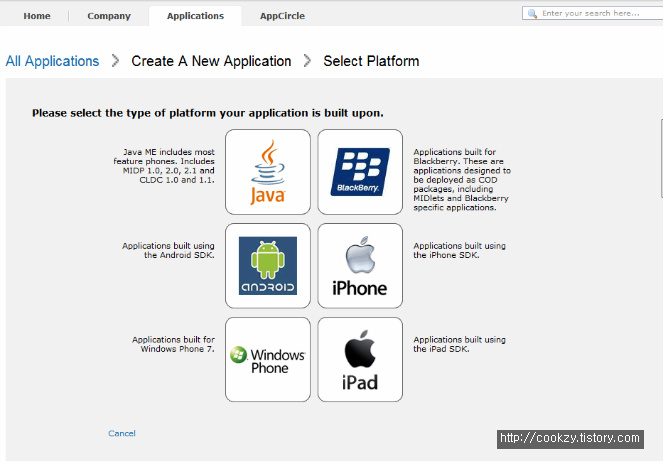Go back to All Applications breadcrumb
The width and height of the screenshot is (663, 464).
(52, 61)
